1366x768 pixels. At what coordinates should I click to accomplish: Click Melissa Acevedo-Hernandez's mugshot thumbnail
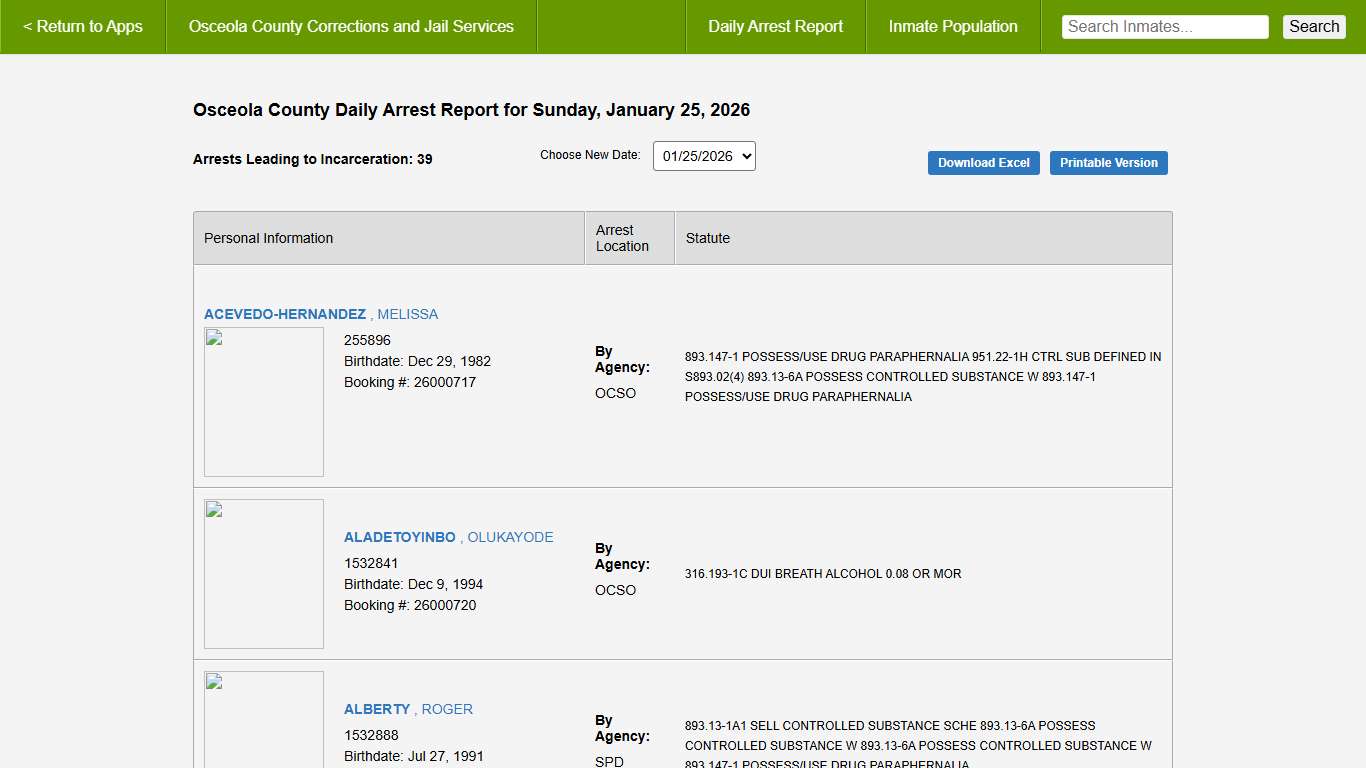click(x=264, y=402)
